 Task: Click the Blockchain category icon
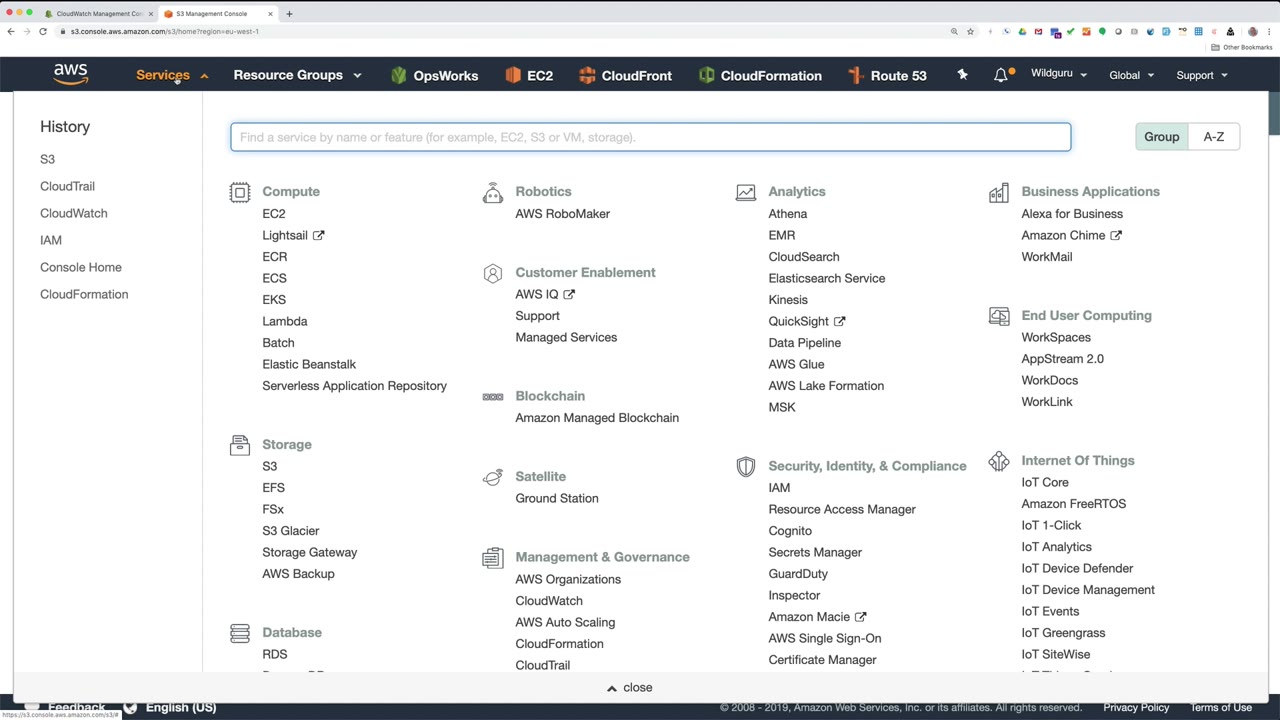tap(493, 397)
